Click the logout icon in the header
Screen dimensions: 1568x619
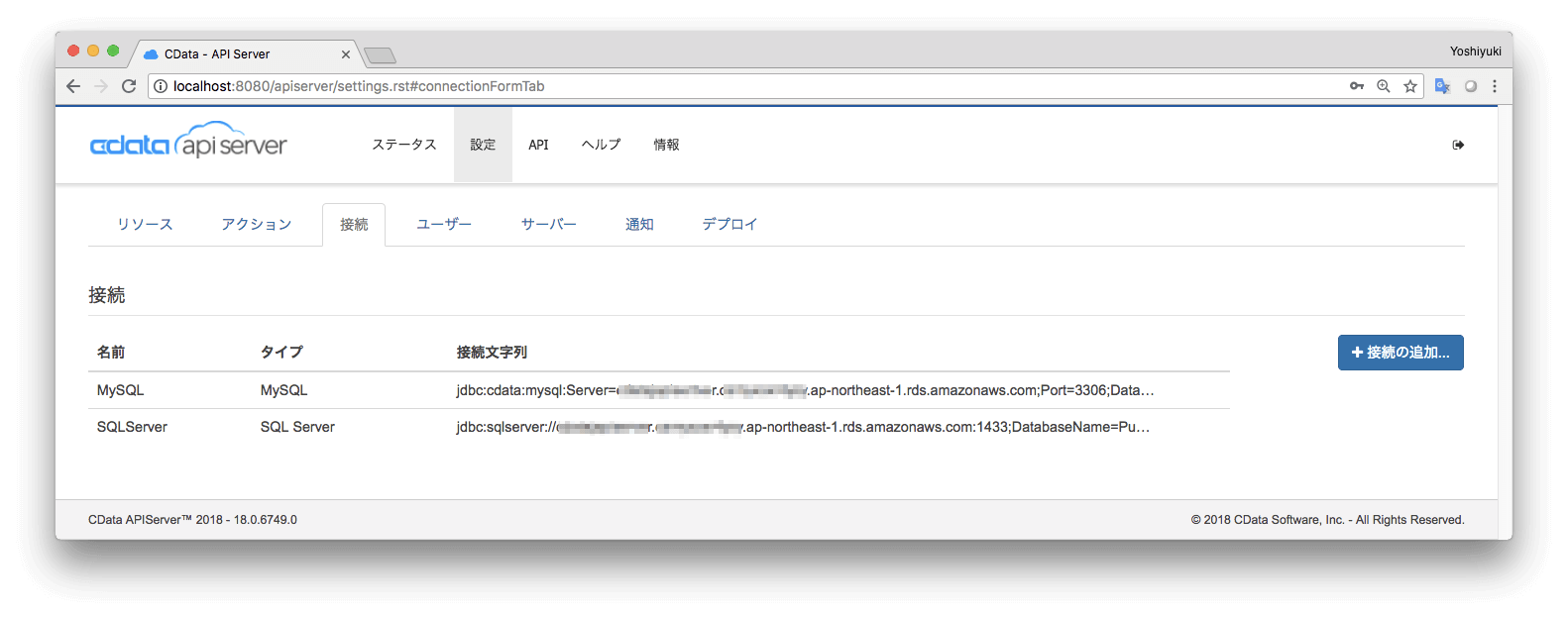[1458, 145]
